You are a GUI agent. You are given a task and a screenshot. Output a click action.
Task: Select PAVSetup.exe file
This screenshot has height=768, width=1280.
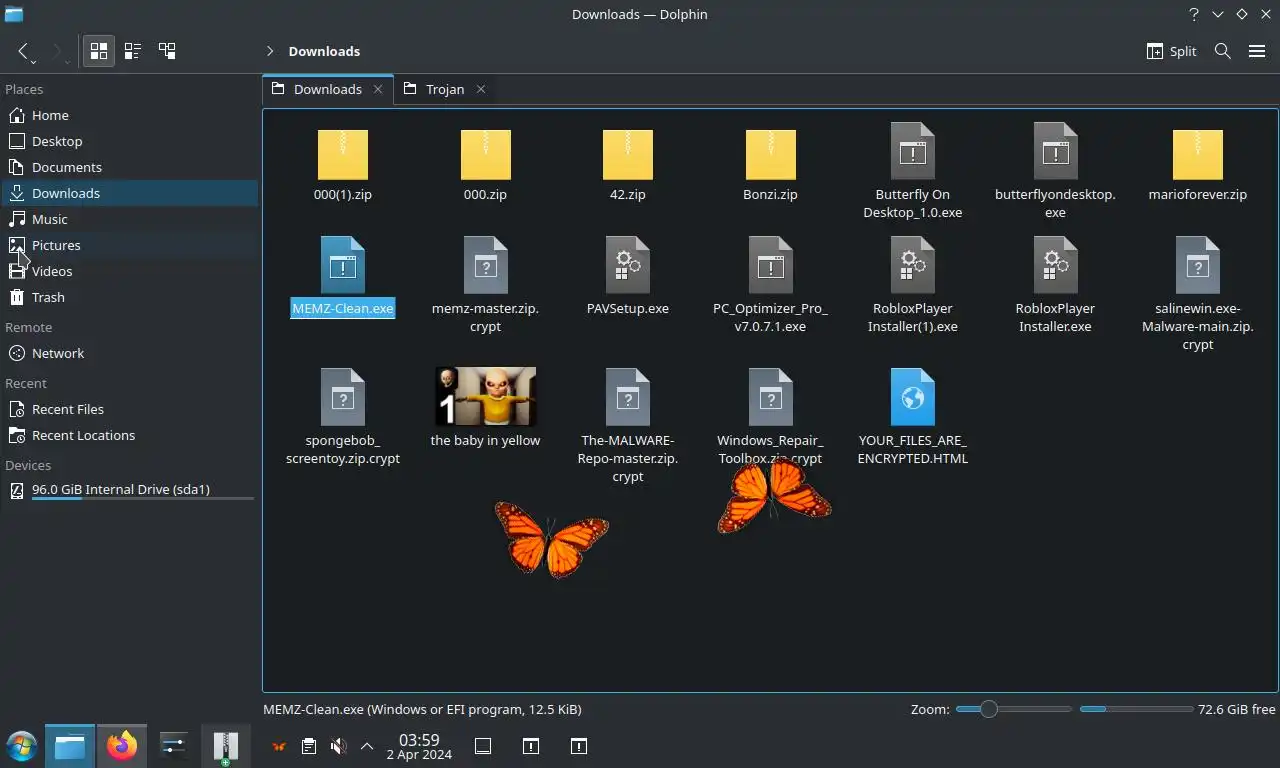[628, 278]
